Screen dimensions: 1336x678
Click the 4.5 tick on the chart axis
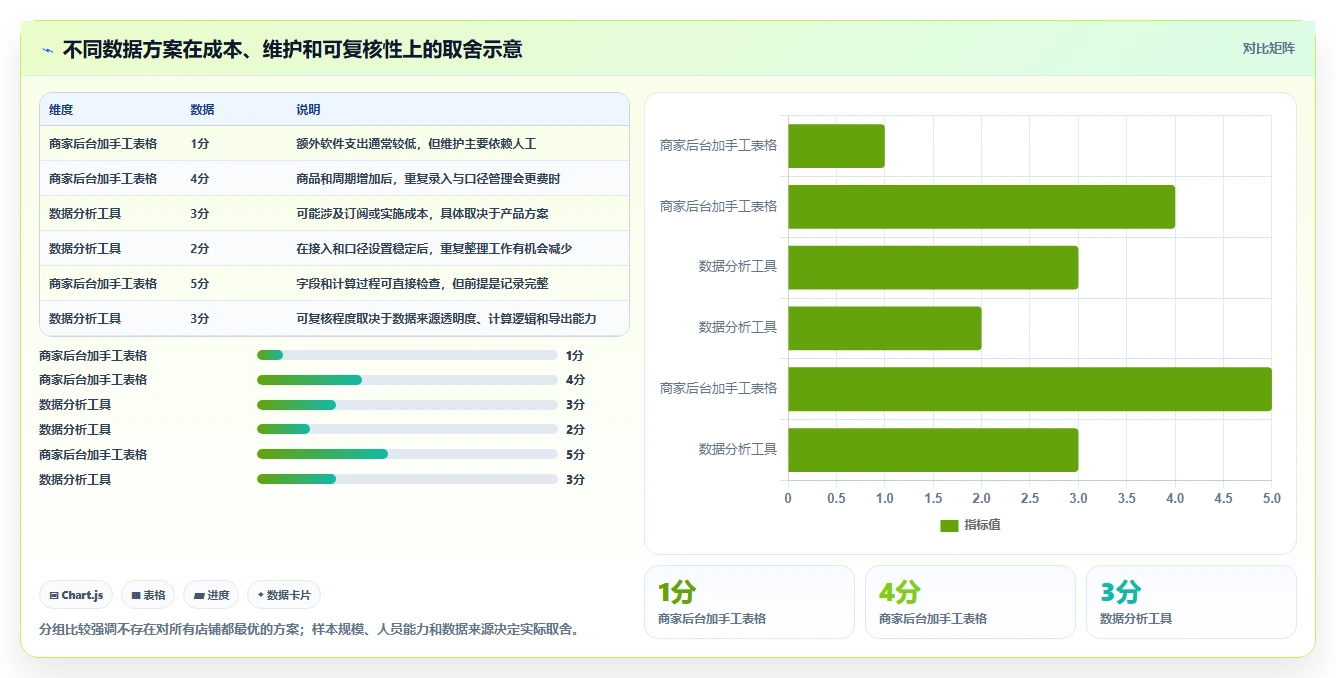(1223, 498)
